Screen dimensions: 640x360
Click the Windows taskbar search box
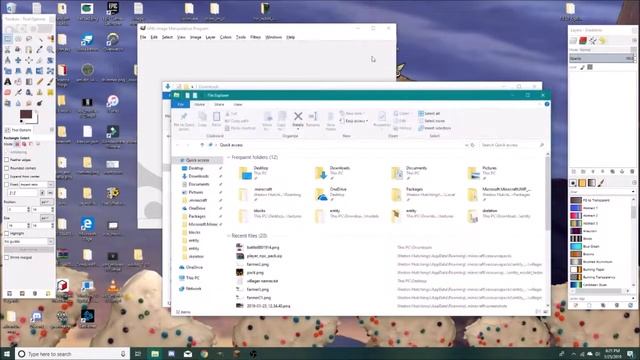pos(73,354)
